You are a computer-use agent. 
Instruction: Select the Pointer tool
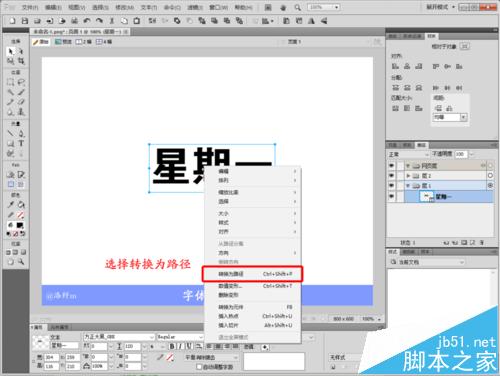(x=10, y=51)
